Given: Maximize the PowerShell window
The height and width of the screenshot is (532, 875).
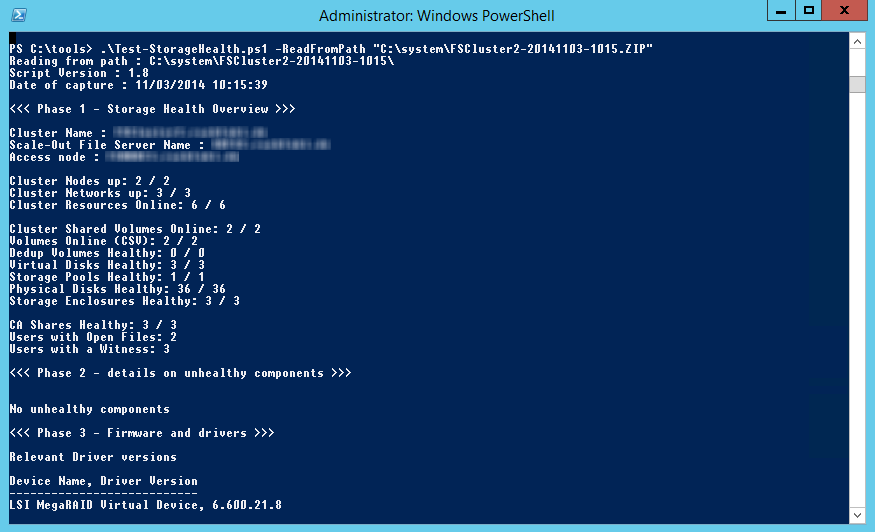Looking at the screenshot, I should (809, 11).
